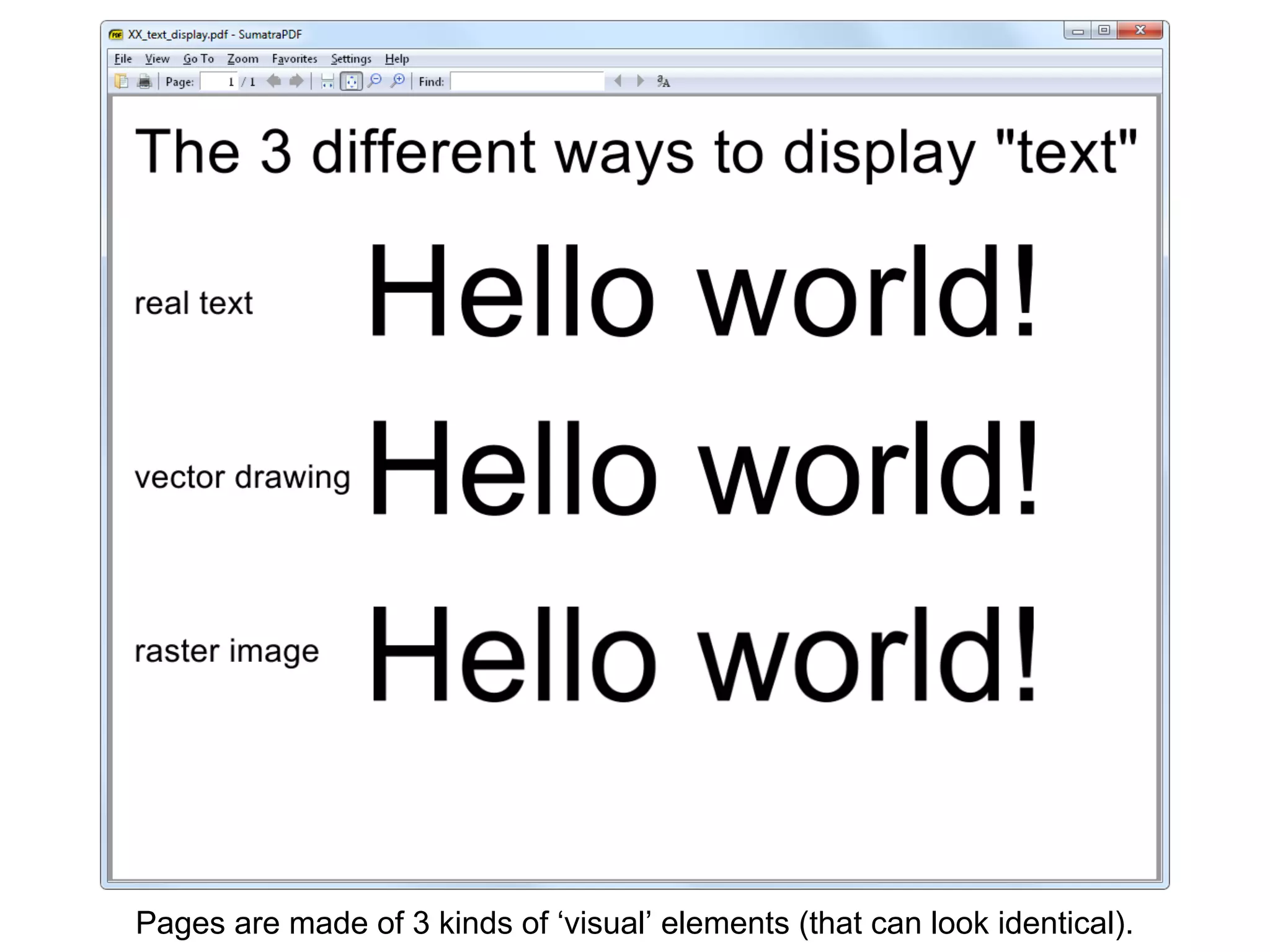Toggle Match Case search icon
Viewport: 1270px width, 952px height.
[664, 81]
